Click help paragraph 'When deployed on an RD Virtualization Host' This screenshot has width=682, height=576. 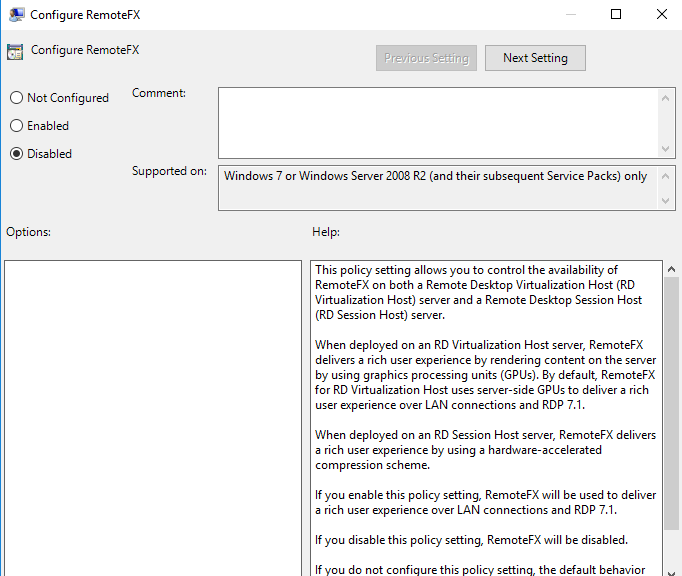pos(485,375)
